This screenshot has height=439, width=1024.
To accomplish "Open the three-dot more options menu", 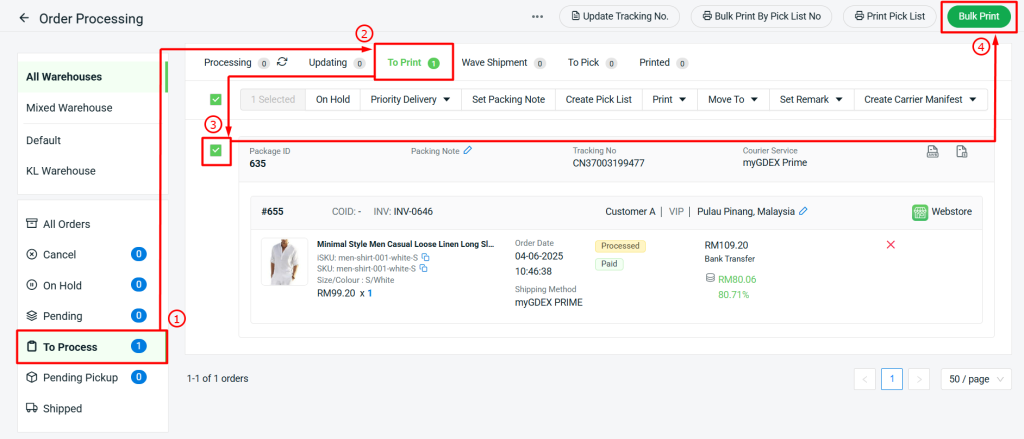I will pyautogui.click(x=537, y=17).
